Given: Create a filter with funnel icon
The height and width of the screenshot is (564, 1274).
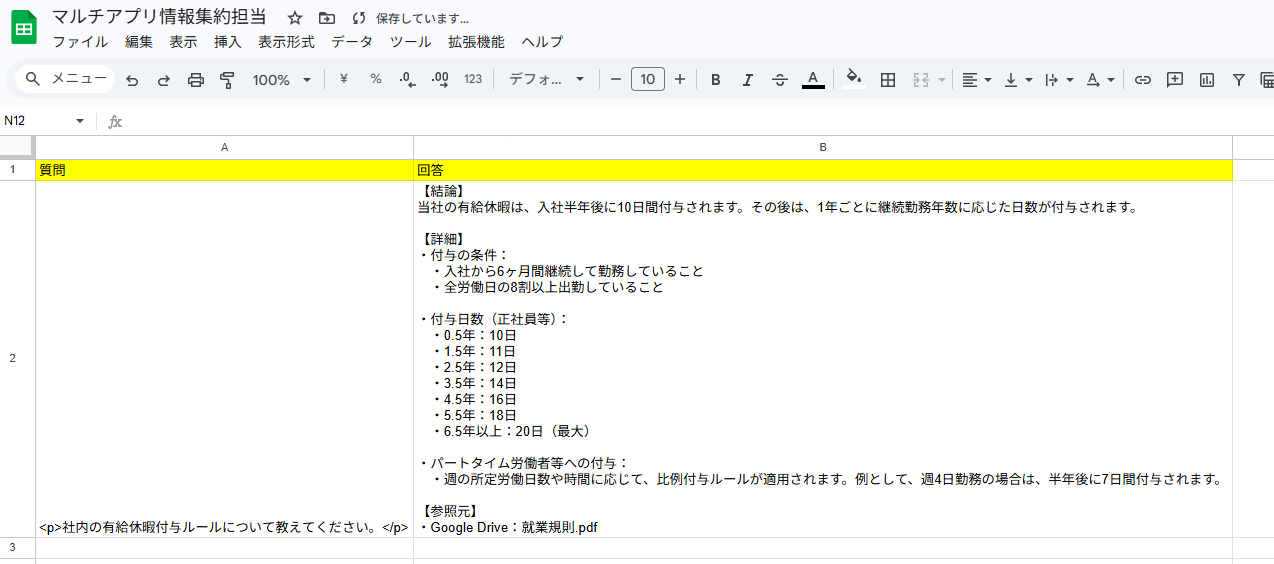Looking at the screenshot, I should coord(1239,80).
